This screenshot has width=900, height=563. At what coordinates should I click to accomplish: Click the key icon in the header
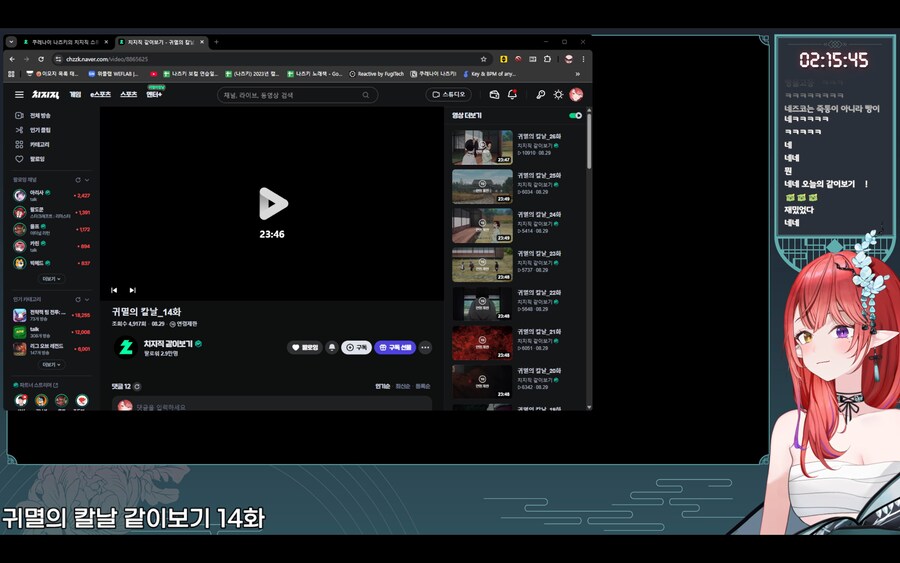click(540, 95)
